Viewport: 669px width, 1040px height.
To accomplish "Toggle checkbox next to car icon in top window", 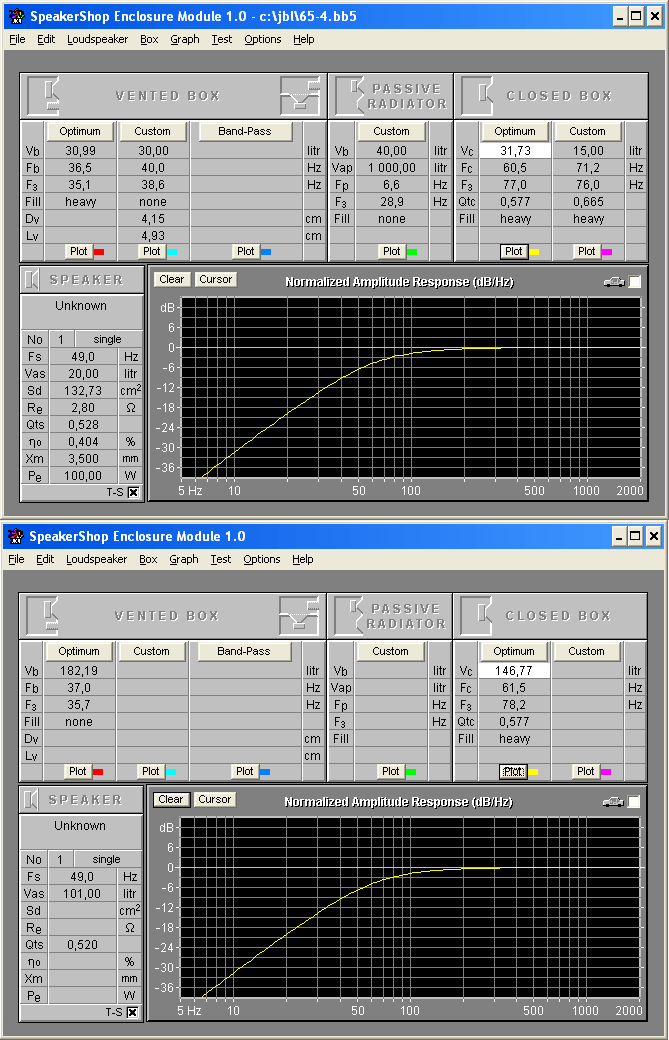I will click(x=635, y=282).
